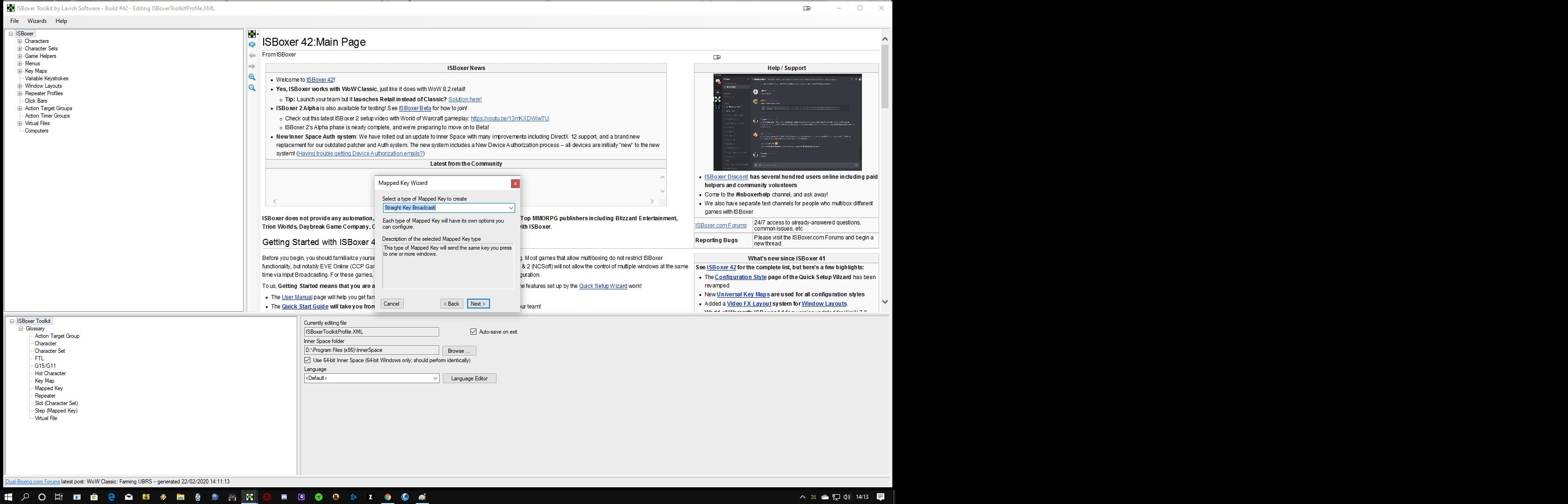Collapse the Glossary tree node
This screenshot has width=1568, height=504.
(x=21, y=329)
